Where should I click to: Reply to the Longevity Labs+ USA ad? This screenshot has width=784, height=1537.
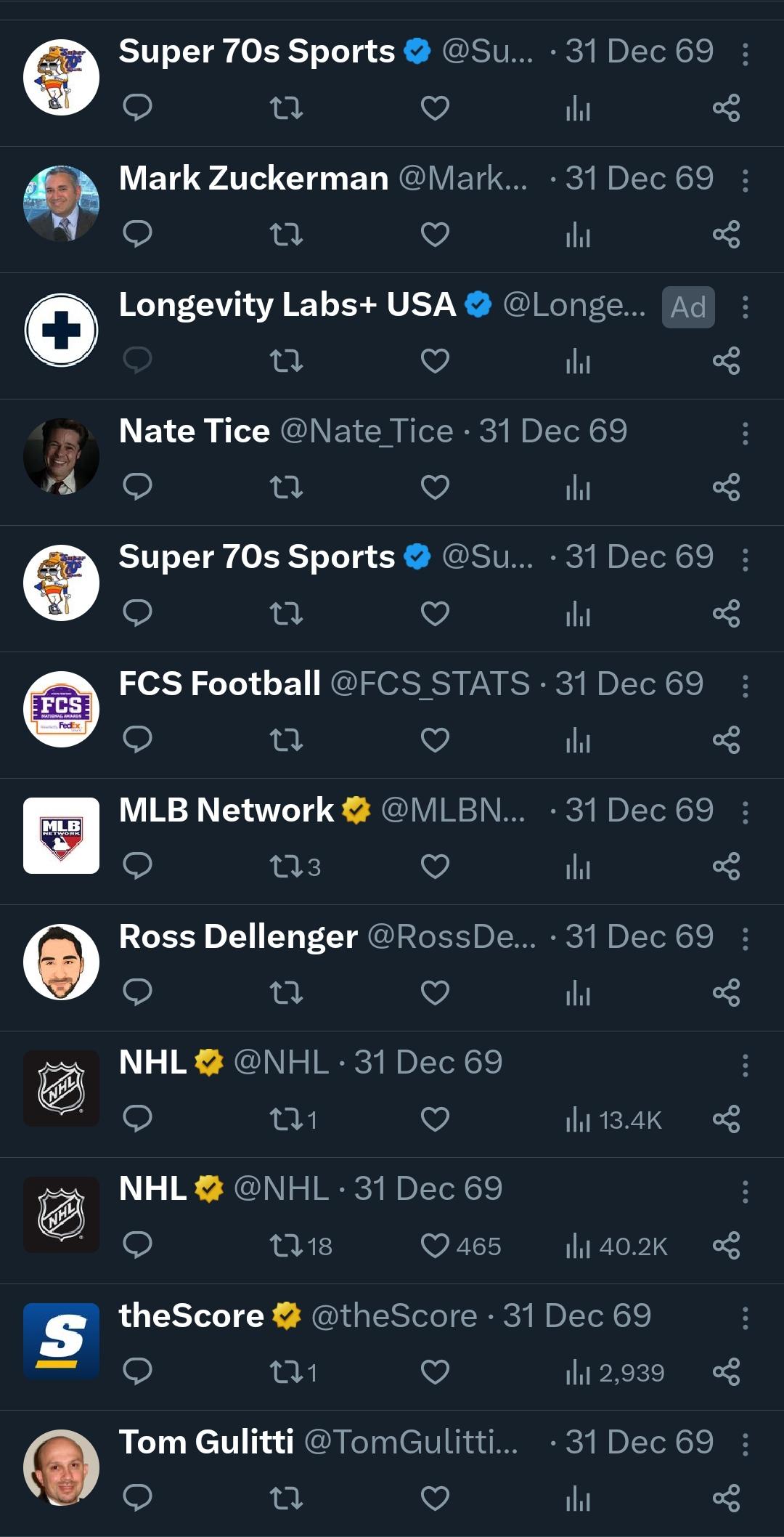pyautogui.click(x=137, y=360)
